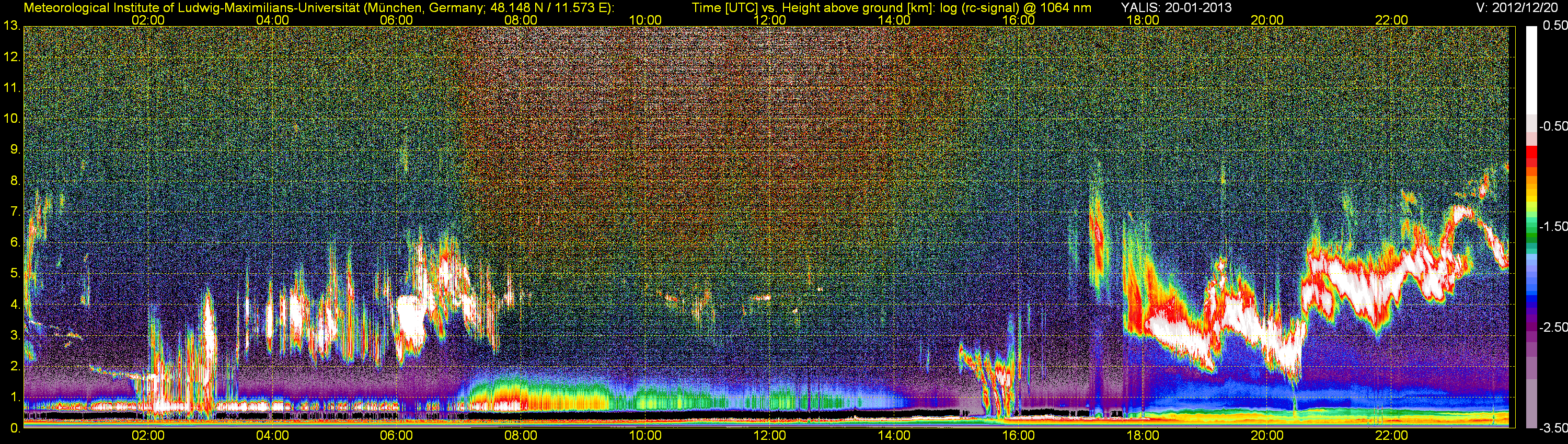Click 12:00 on the lower time axis
Viewport: 1568px width, 444px height.
click(769, 436)
